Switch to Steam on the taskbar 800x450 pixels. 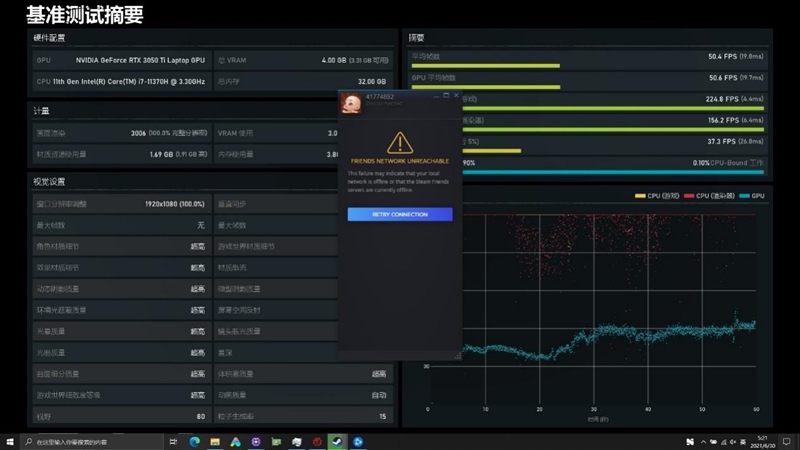337,442
